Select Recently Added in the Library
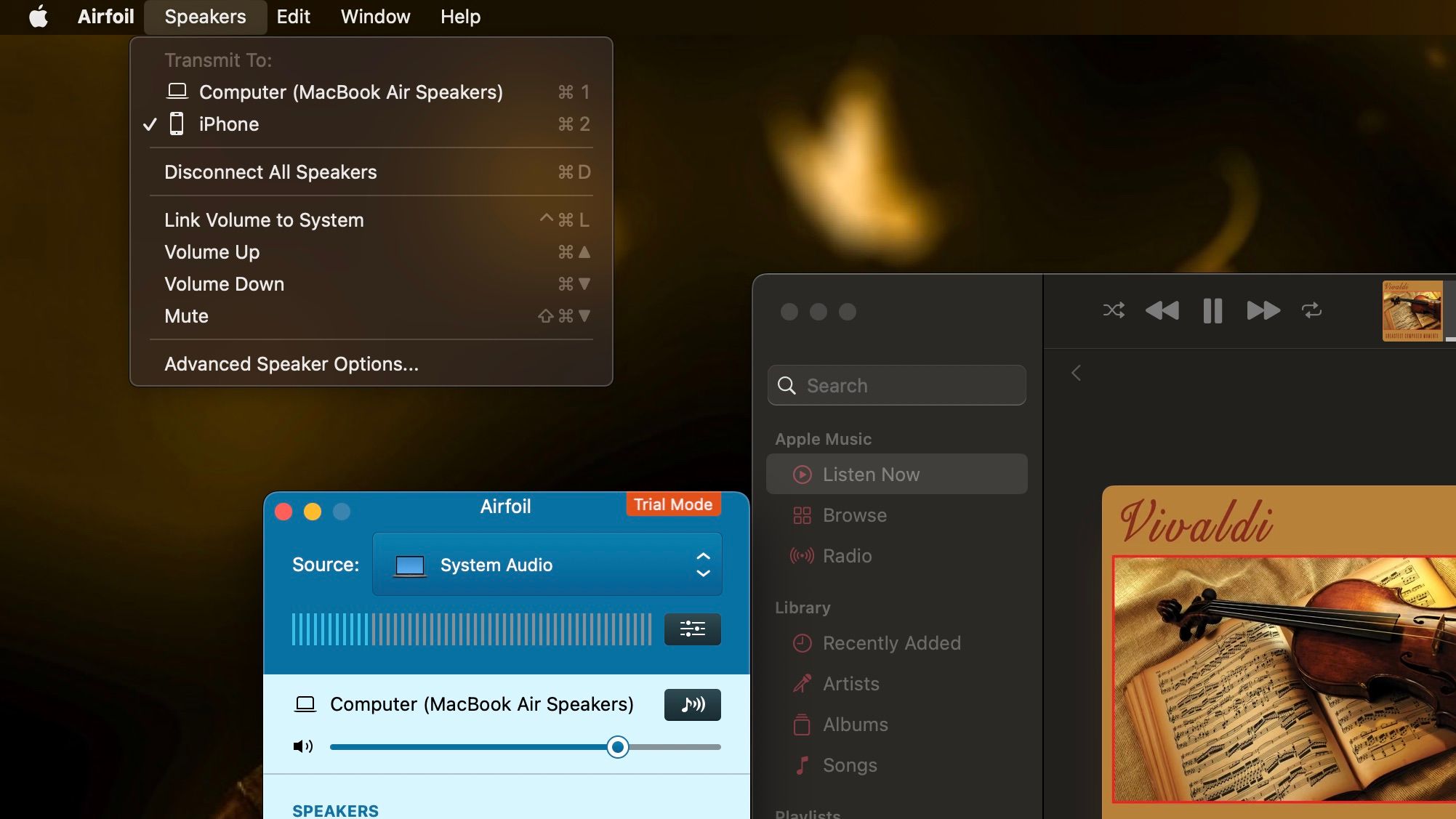Screen dimensions: 1456x819 890,643
